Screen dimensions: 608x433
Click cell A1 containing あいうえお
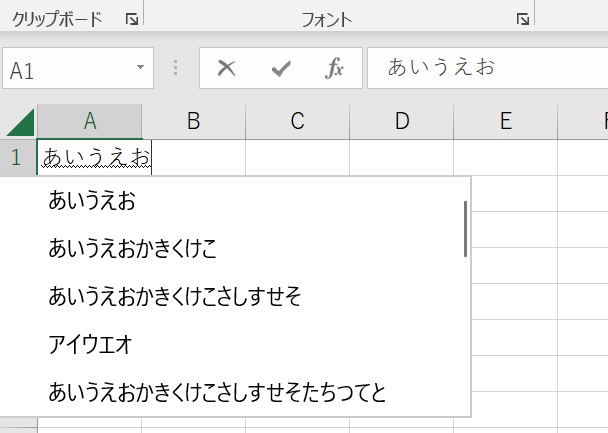click(95, 157)
